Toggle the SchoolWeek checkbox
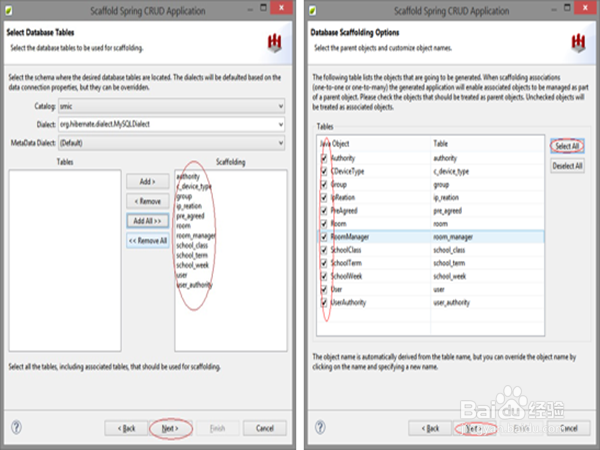This screenshot has width=600, height=450. (x=324, y=276)
